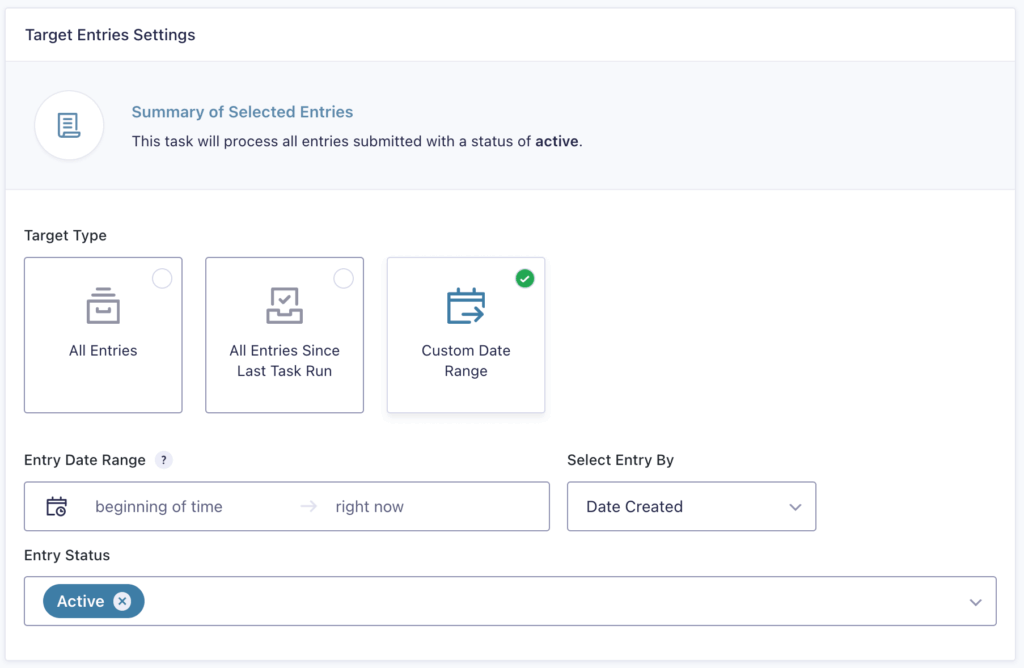1024x668 pixels.
Task: Click the Select Entry By chevron arrow
Action: 795,507
